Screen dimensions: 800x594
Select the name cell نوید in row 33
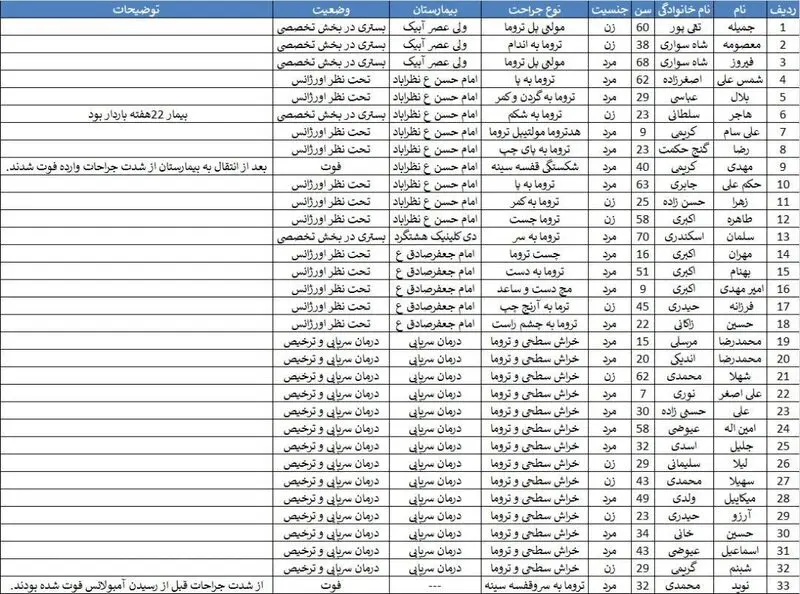pyautogui.click(x=740, y=585)
